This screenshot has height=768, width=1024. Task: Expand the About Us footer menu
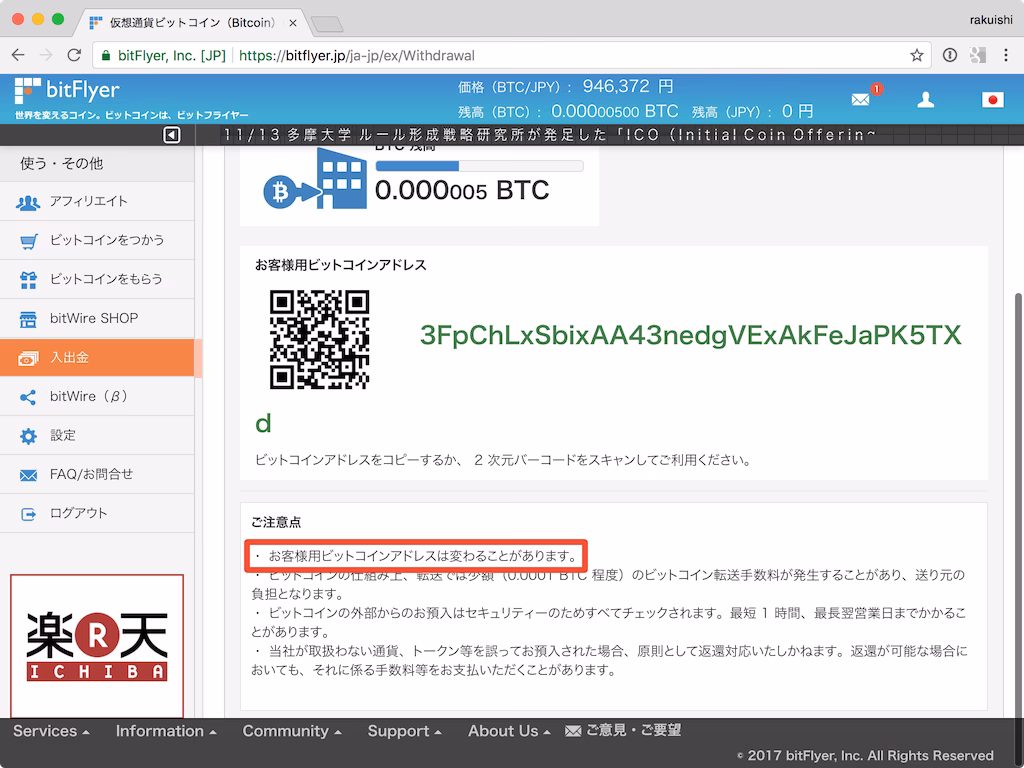point(509,731)
